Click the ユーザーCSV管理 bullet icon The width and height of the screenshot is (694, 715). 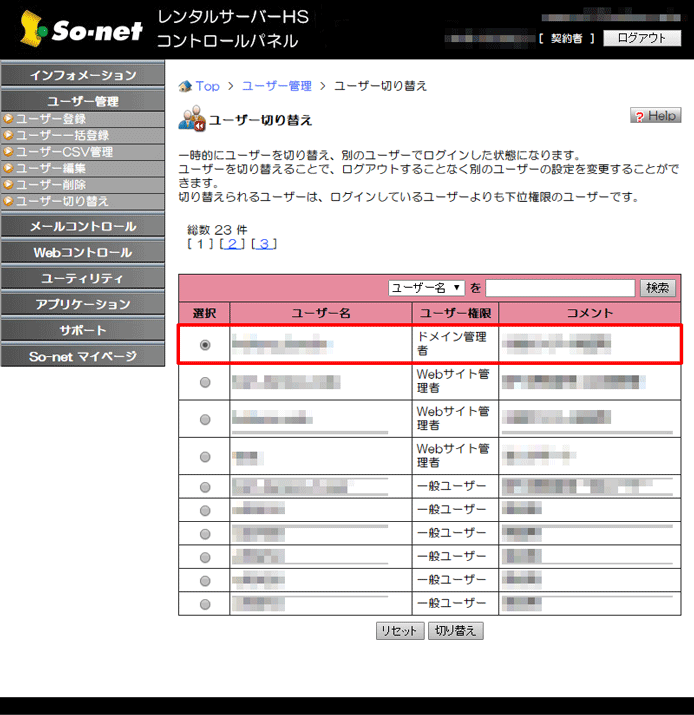tap(8, 152)
